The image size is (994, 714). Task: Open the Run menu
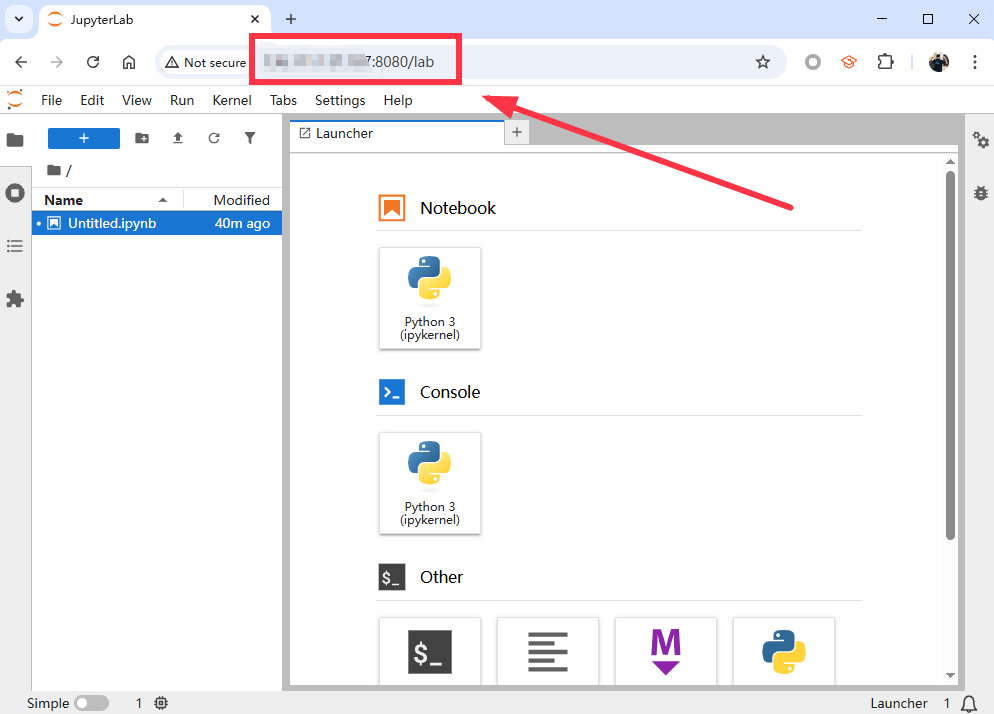click(182, 100)
